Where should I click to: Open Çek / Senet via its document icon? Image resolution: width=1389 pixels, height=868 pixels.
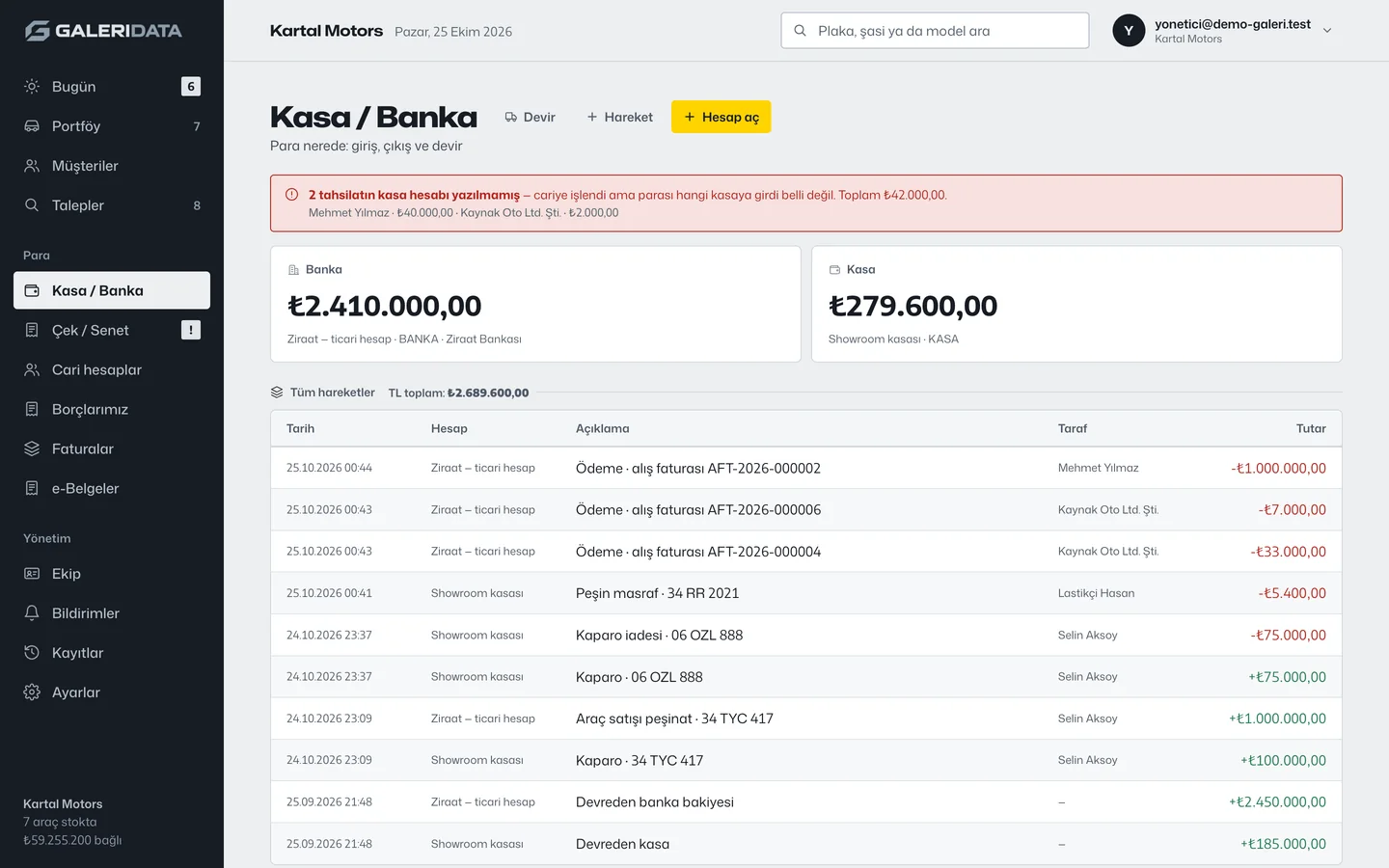coord(32,330)
